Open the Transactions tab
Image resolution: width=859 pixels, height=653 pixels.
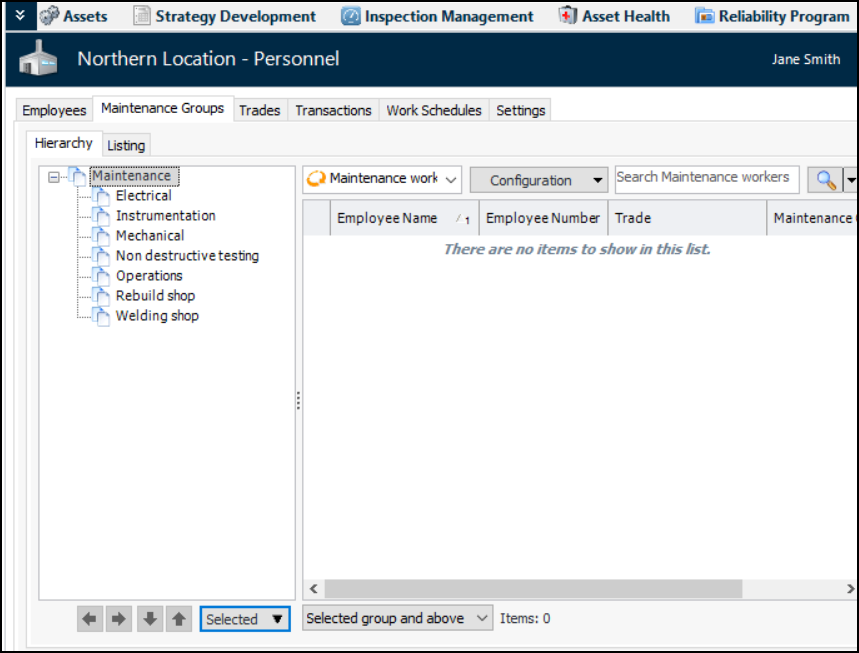(x=333, y=110)
